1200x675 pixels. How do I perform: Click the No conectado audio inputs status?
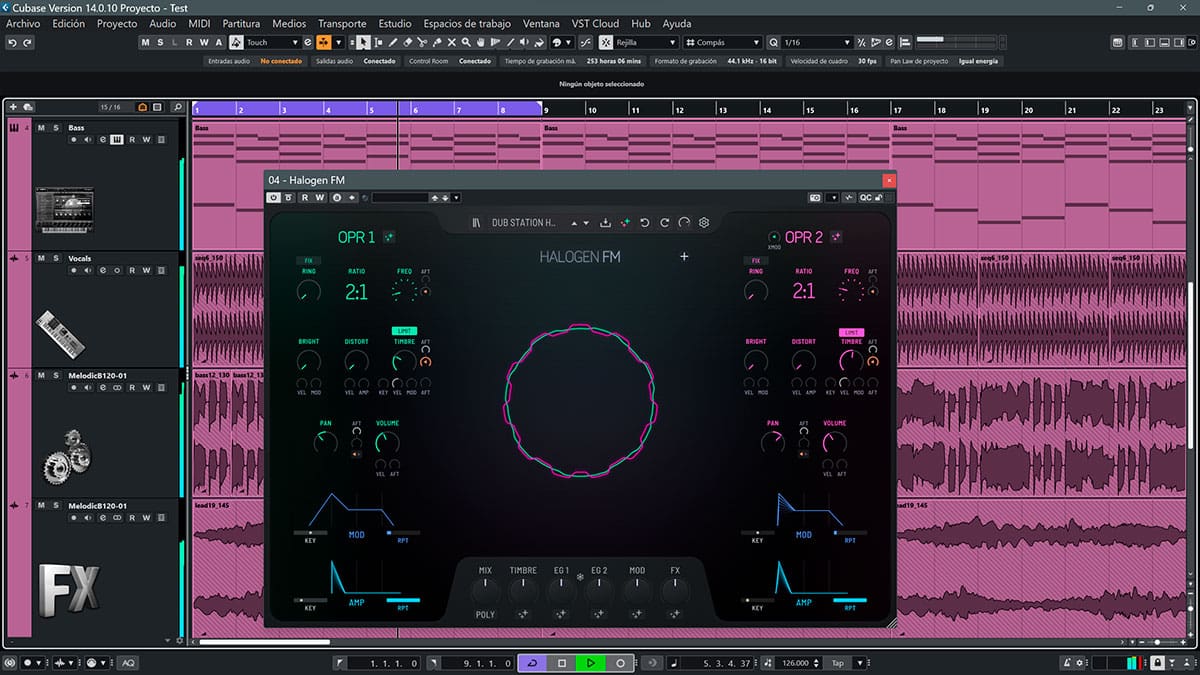coord(281,61)
